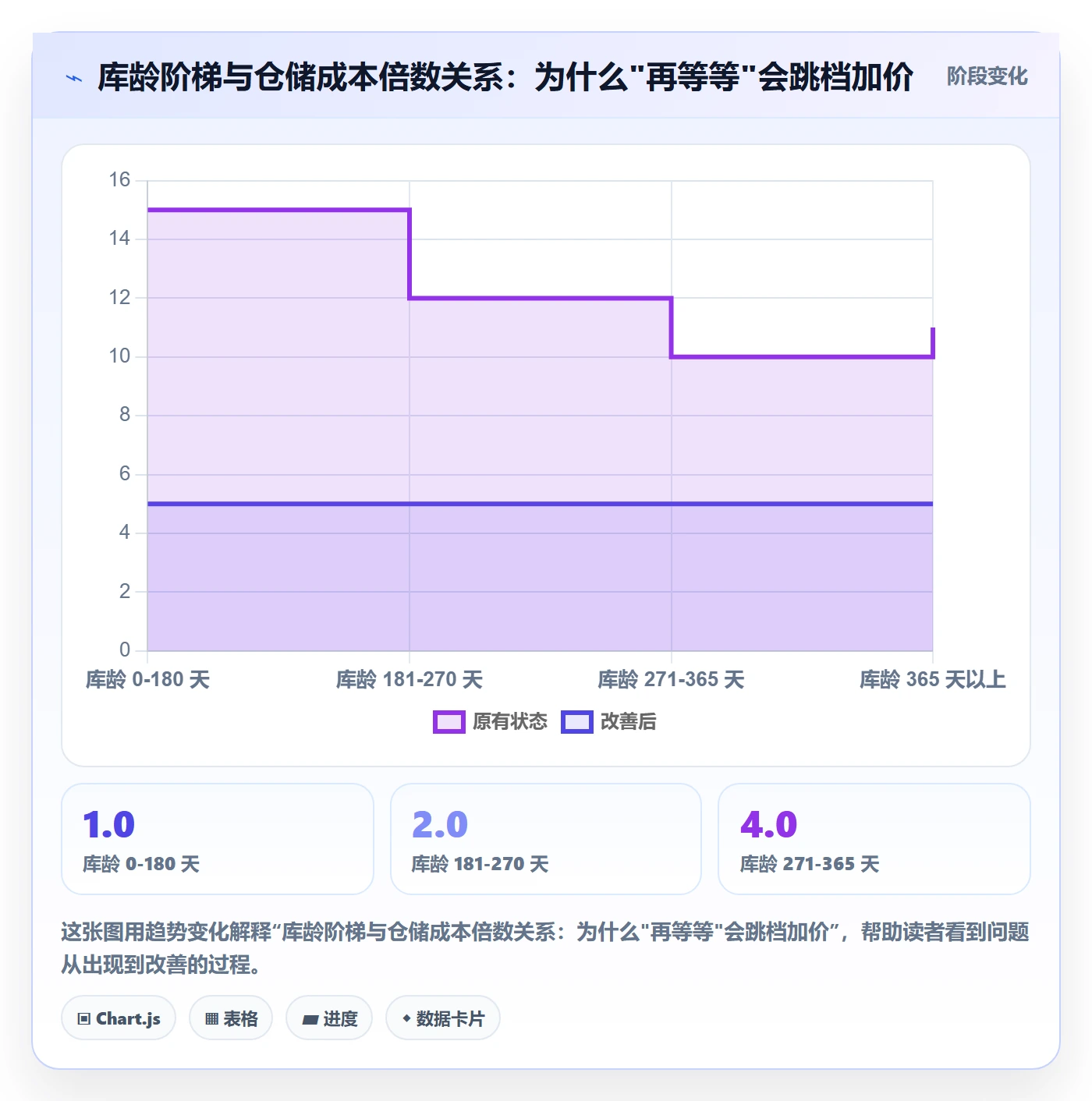Select the 表格 tag chip
This screenshot has height=1101, width=1092.
[231, 1018]
